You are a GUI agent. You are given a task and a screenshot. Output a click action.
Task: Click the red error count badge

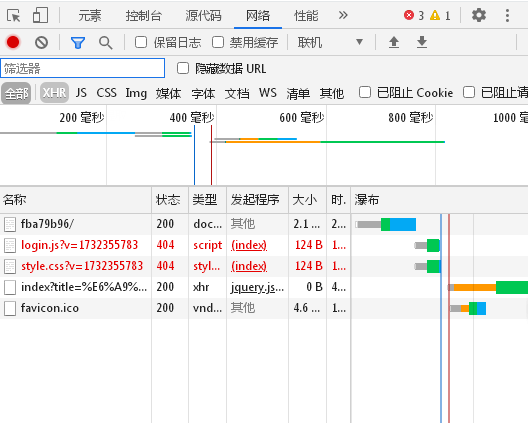[414, 15]
